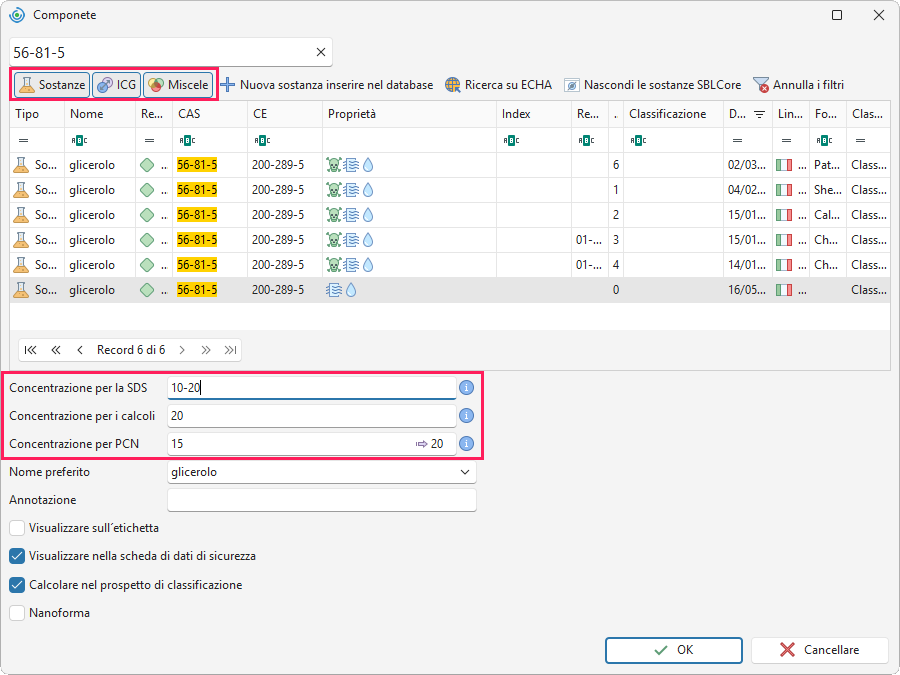The height and width of the screenshot is (675, 900).
Task: Sort by the Proprietà column header
Action: coord(410,114)
